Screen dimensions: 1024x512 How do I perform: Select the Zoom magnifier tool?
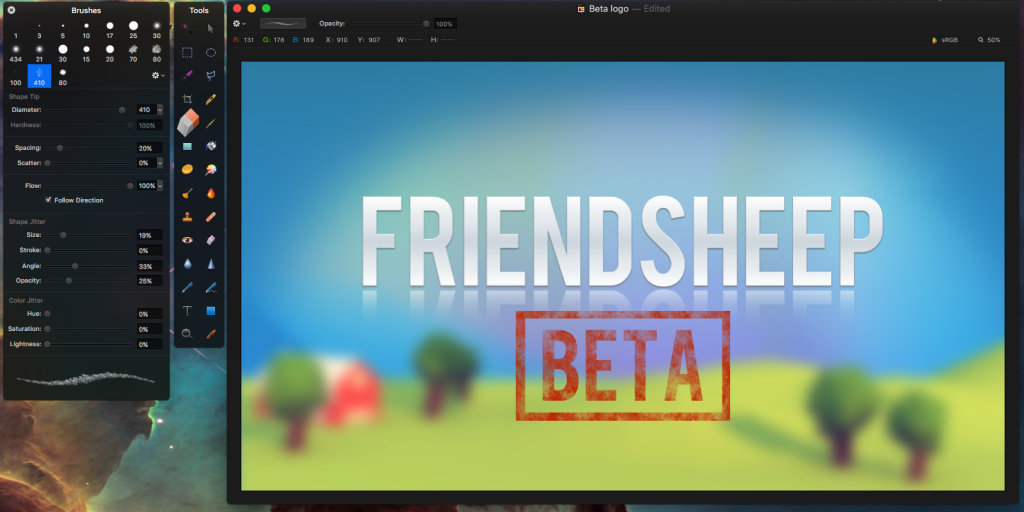tap(187, 334)
